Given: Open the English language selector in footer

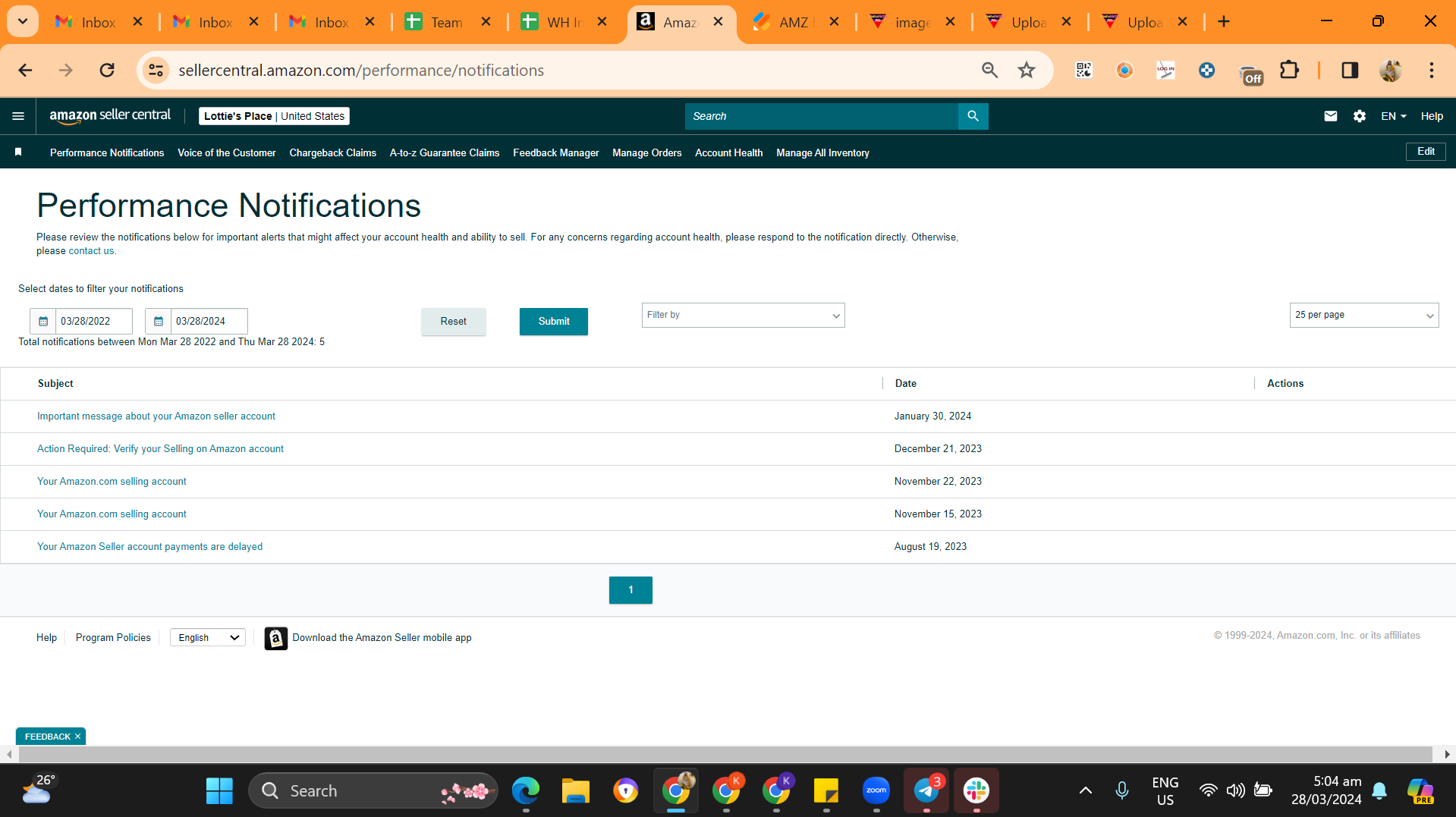Looking at the screenshot, I should point(208,638).
